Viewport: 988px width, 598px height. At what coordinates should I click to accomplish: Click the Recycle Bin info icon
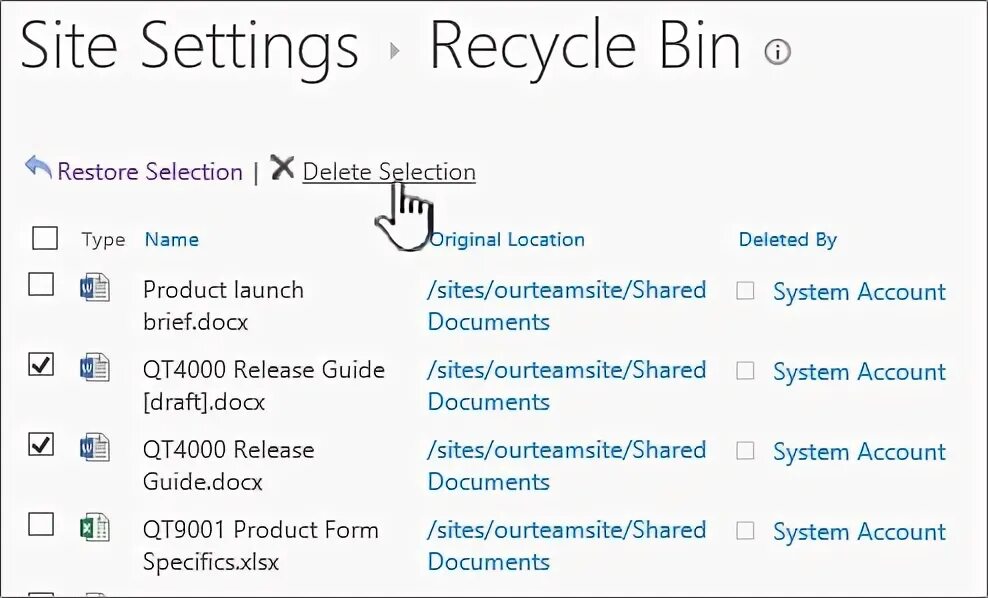[x=777, y=52]
